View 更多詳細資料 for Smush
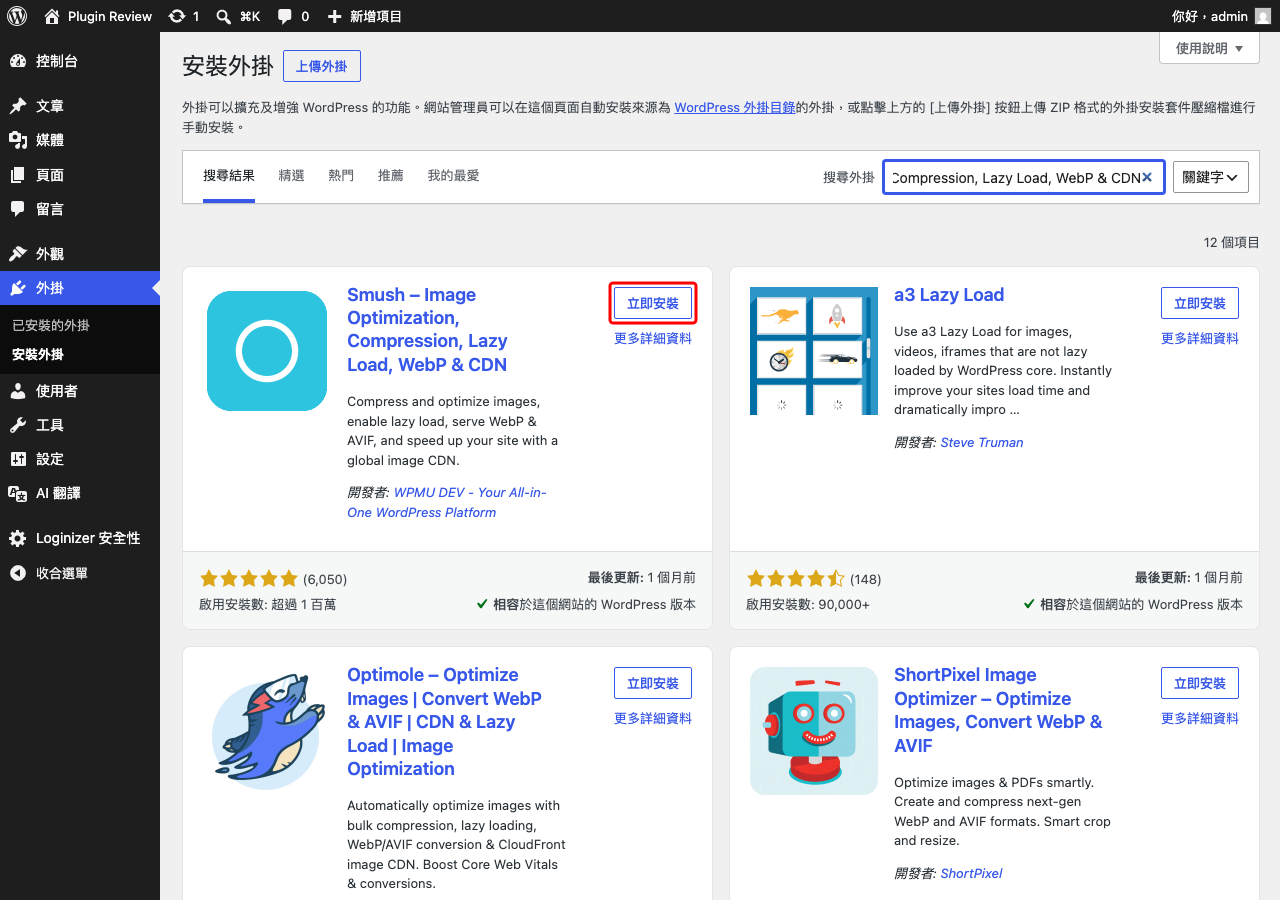 click(x=653, y=338)
